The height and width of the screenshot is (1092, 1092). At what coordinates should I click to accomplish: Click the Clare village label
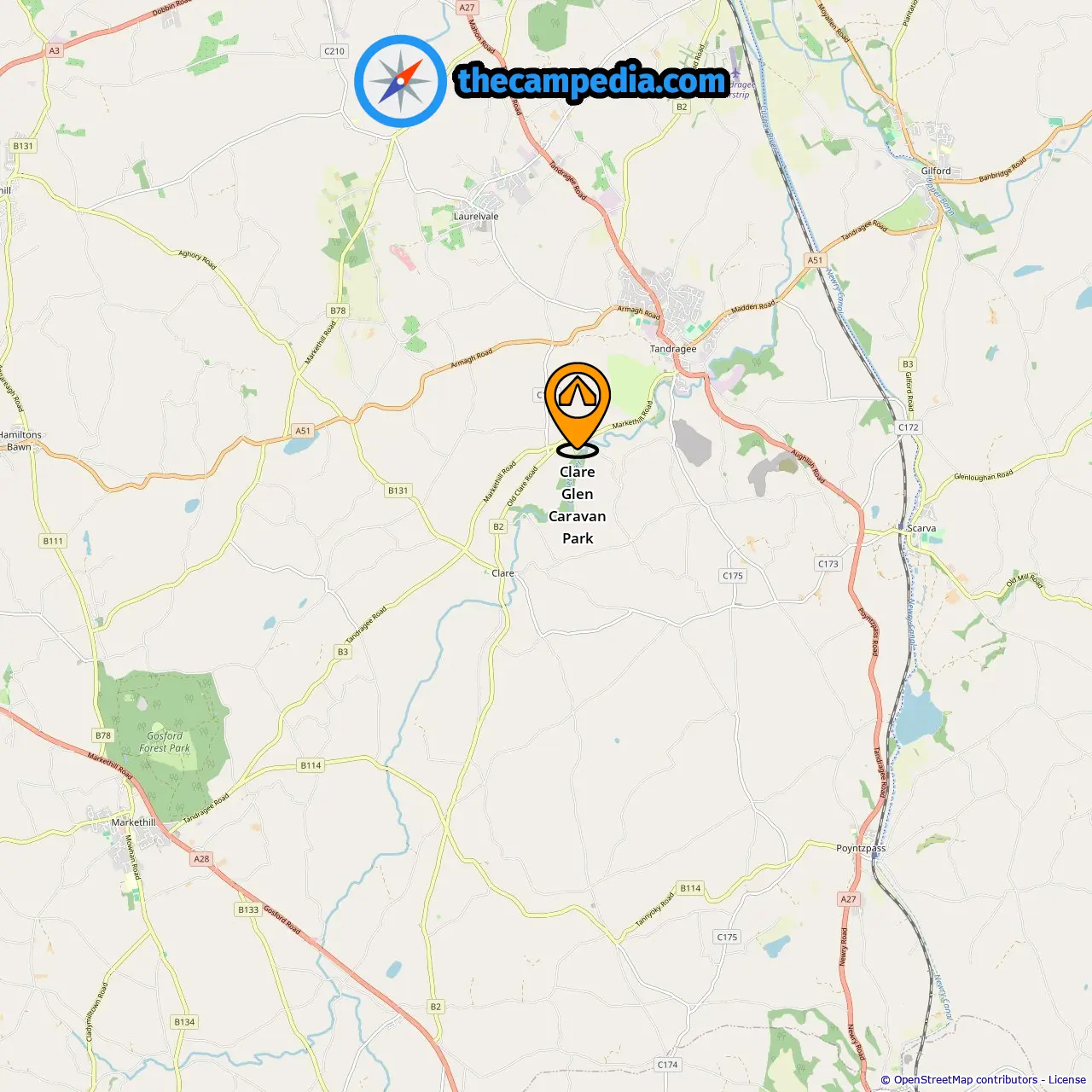[503, 573]
